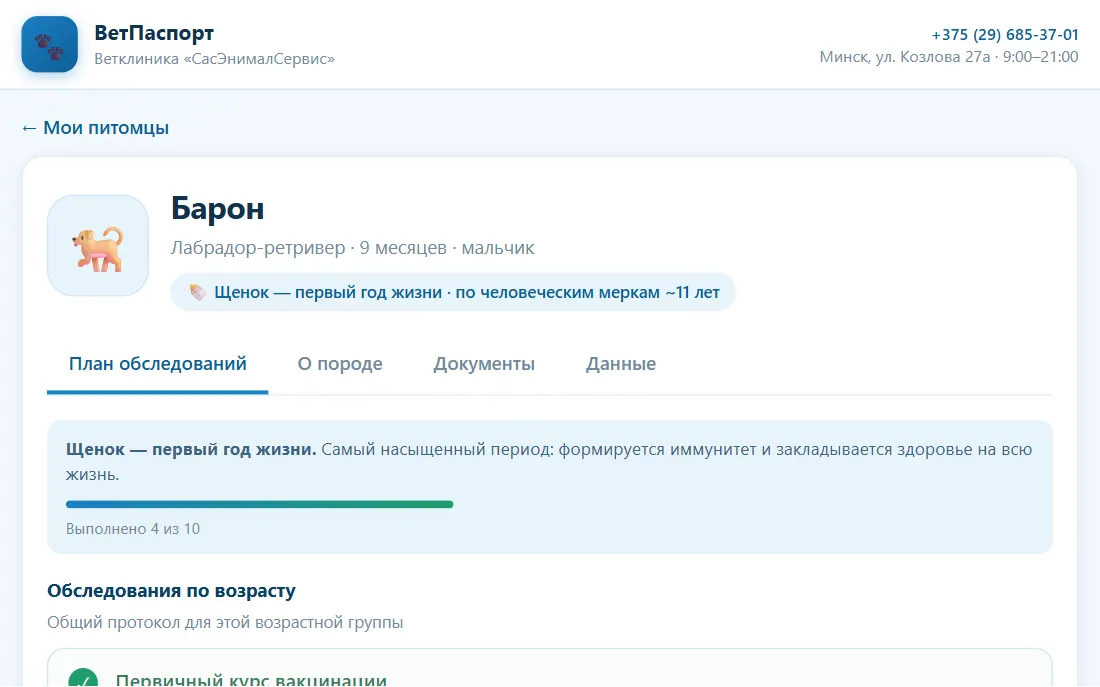
Task: Click the Ветклиника «СасЭнималСервис» subtitle
Action: [x=215, y=59]
